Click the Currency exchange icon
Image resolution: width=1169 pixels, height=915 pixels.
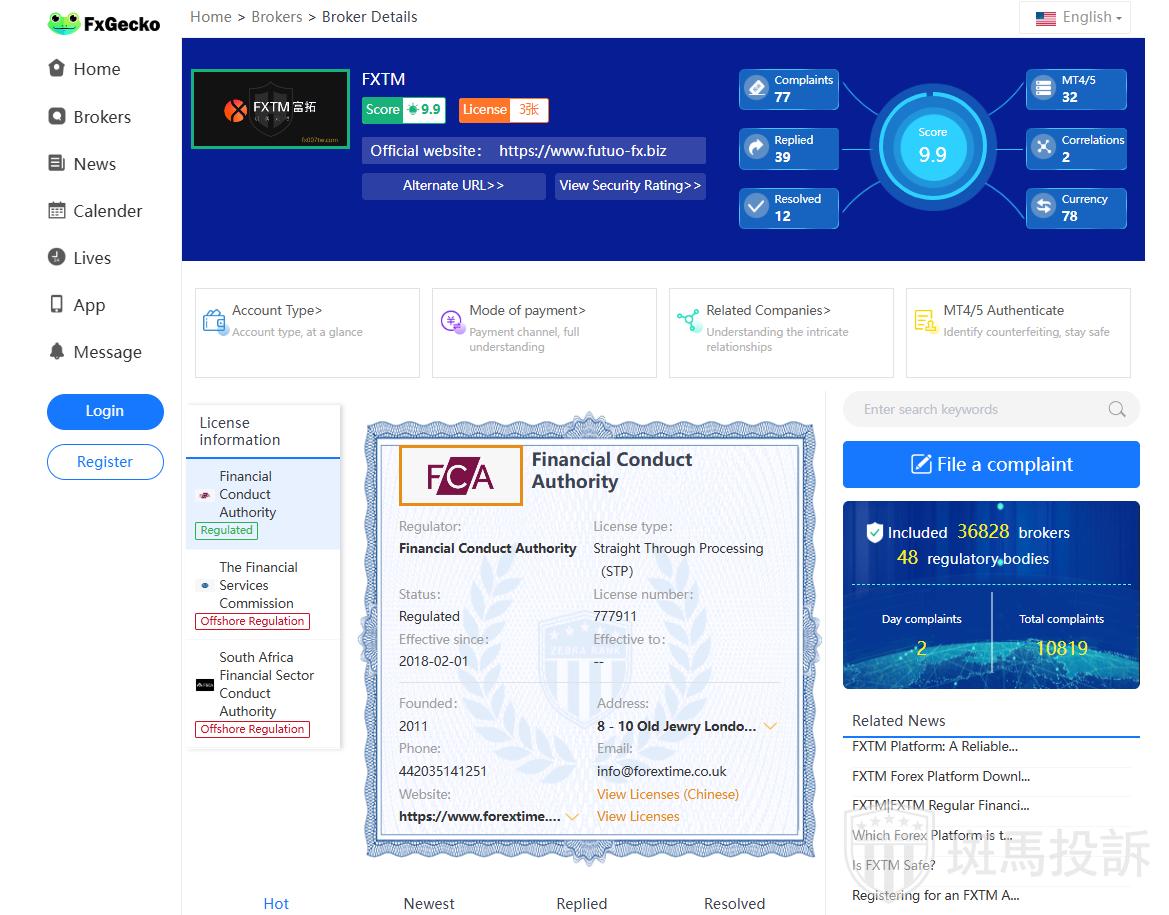1044,207
